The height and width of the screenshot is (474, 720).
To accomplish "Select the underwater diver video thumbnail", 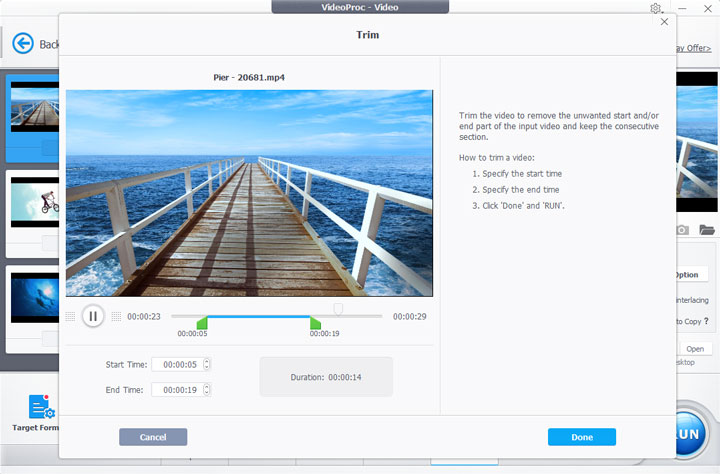I will [35, 298].
